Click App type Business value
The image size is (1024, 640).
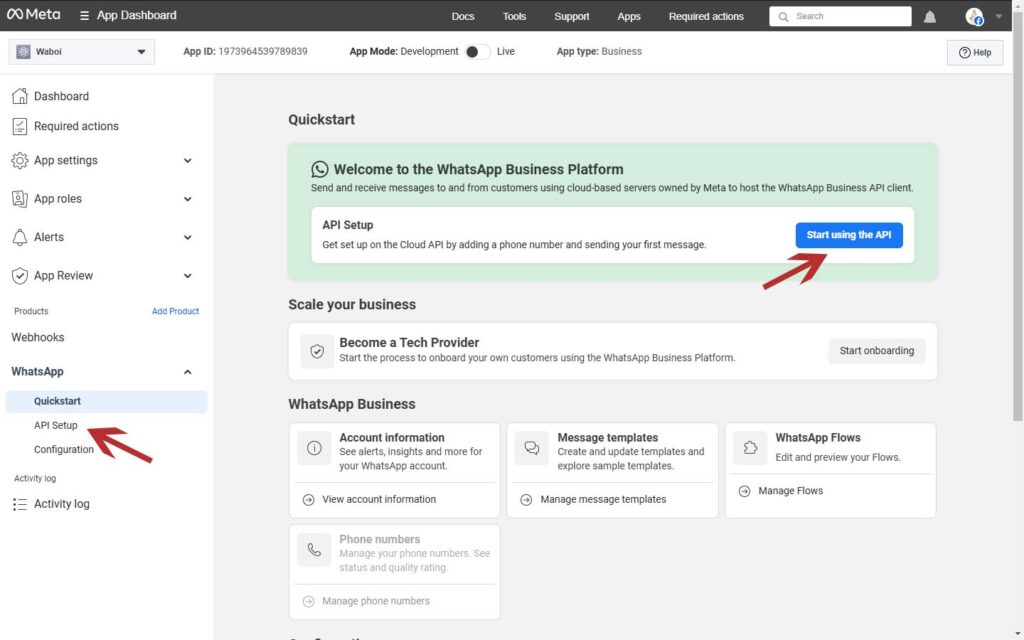coord(621,52)
